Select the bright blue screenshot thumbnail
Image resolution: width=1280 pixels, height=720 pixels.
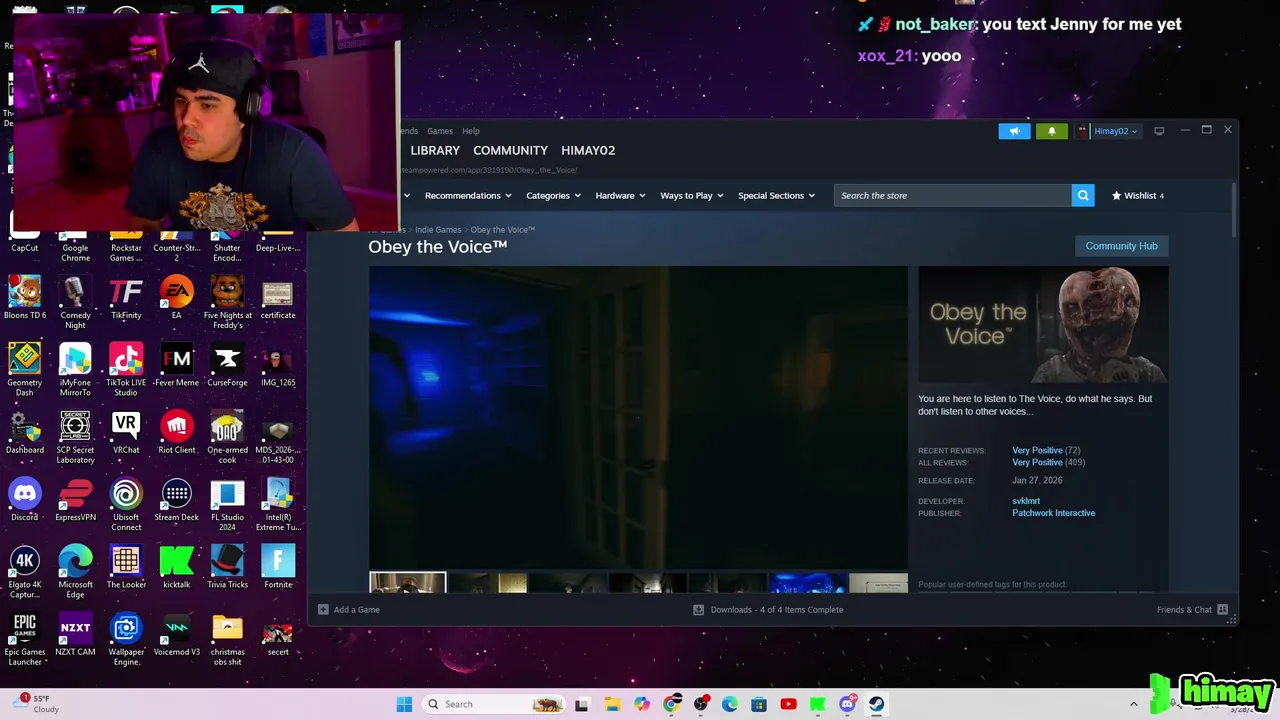coord(807,582)
